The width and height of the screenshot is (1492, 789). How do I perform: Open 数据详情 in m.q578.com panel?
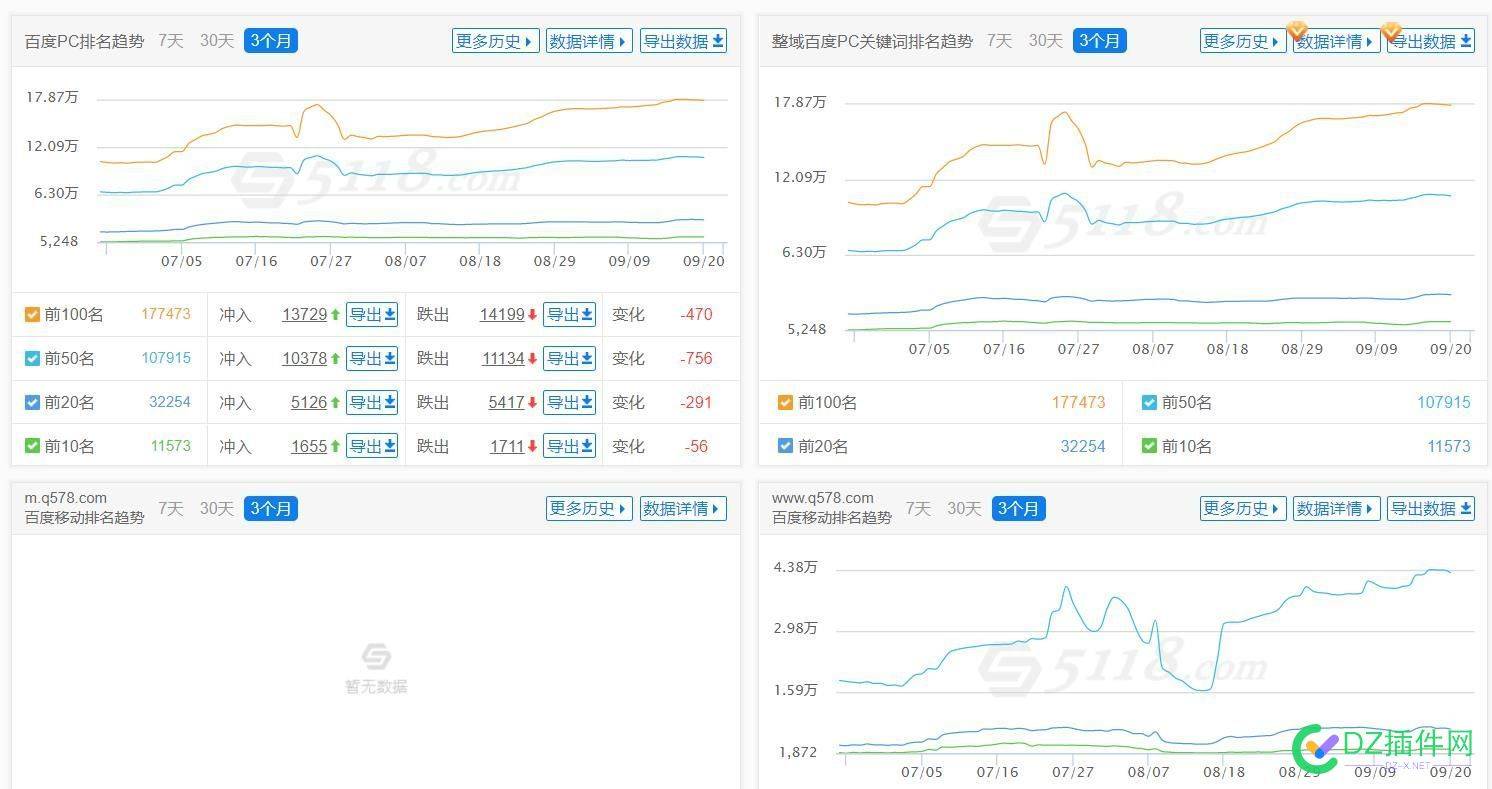683,508
